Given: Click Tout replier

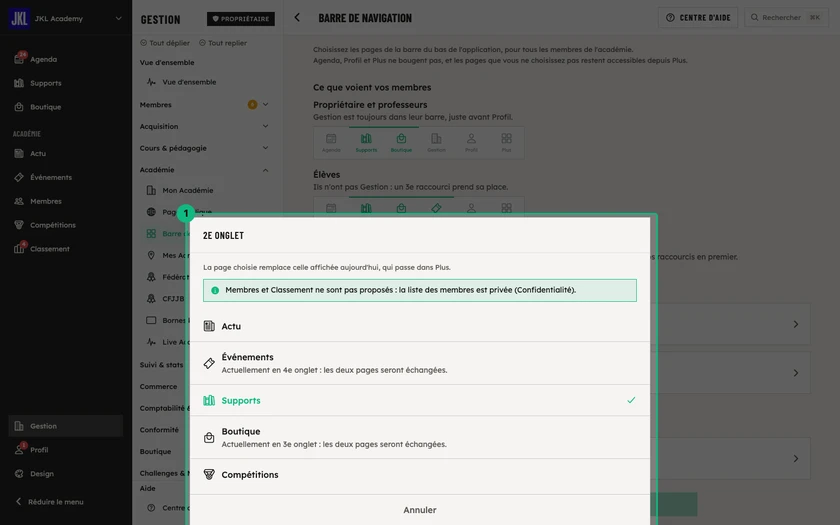Looking at the screenshot, I should (223, 43).
